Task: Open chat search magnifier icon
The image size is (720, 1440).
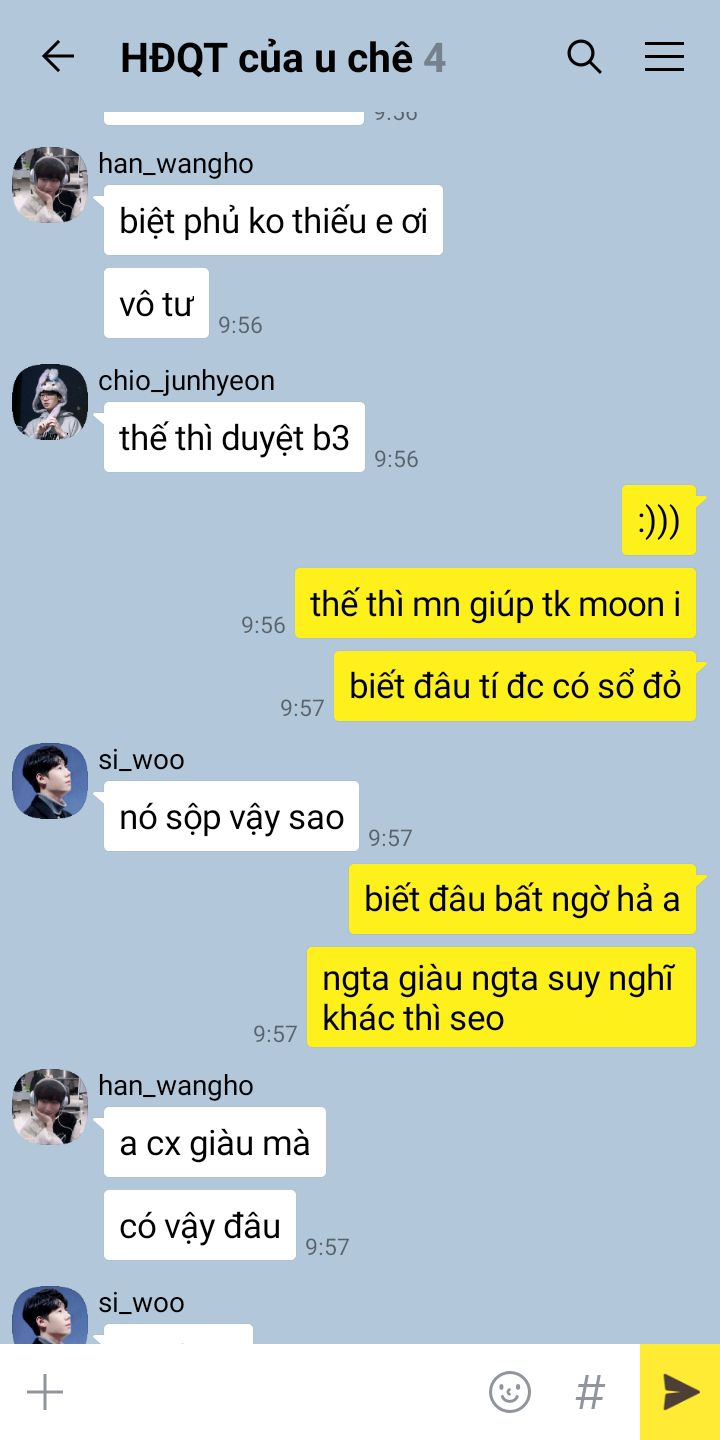Action: click(x=584, y=57)
